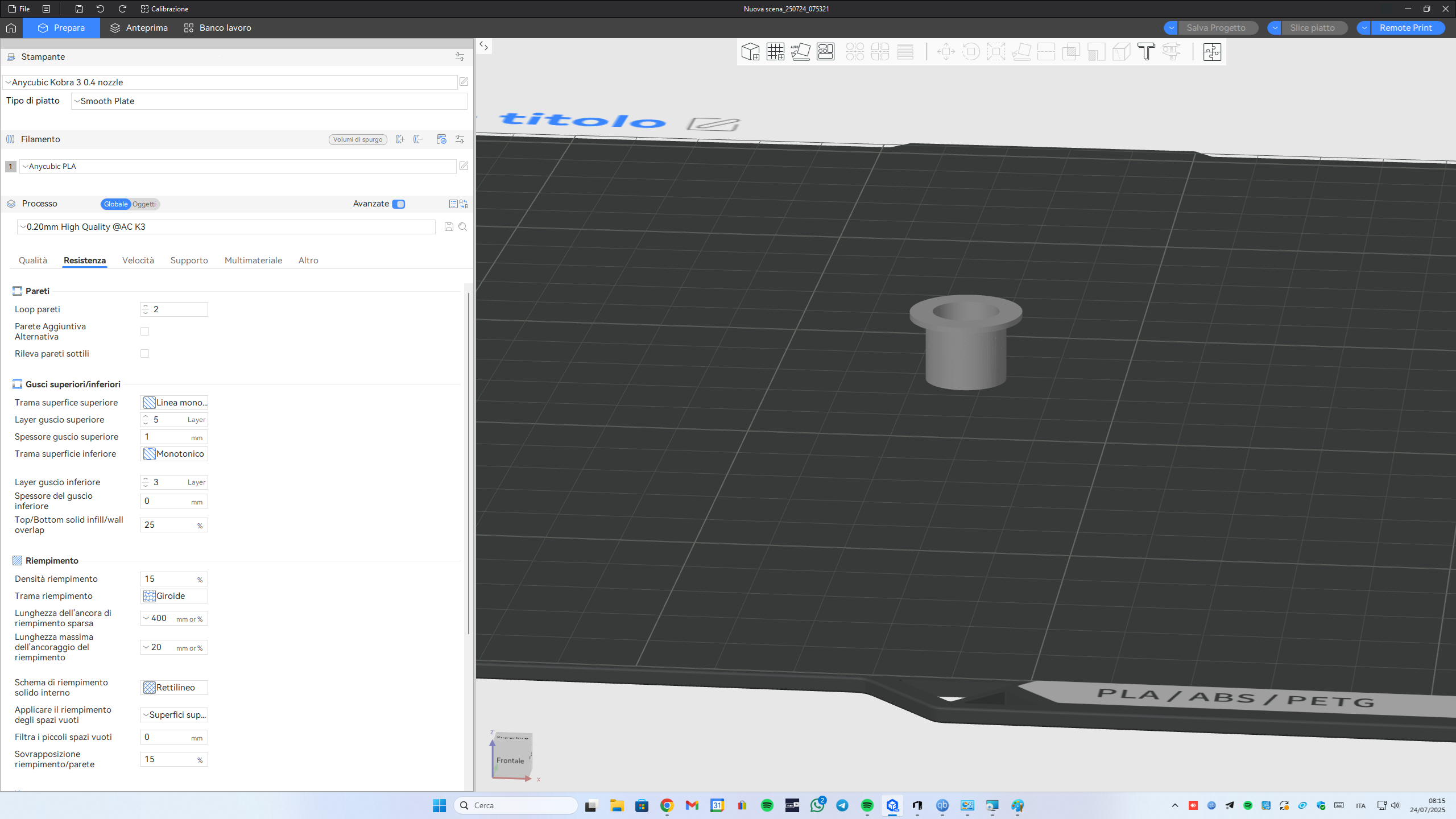Image resolution: width=1456 pixels, height=819 pixels.
Task: Click the Add plate grid icon
Action: 775,52
